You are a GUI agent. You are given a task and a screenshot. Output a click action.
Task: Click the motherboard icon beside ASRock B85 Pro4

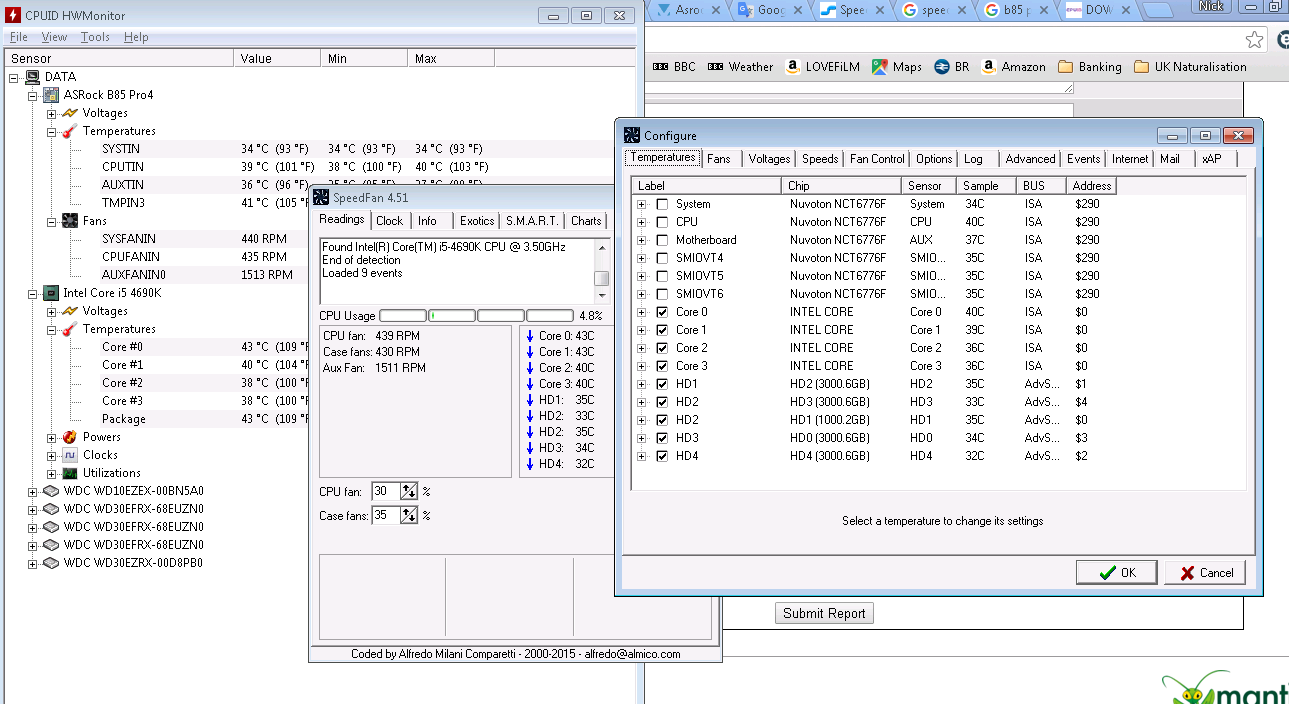pyautogui.click(x=52, y=95)
